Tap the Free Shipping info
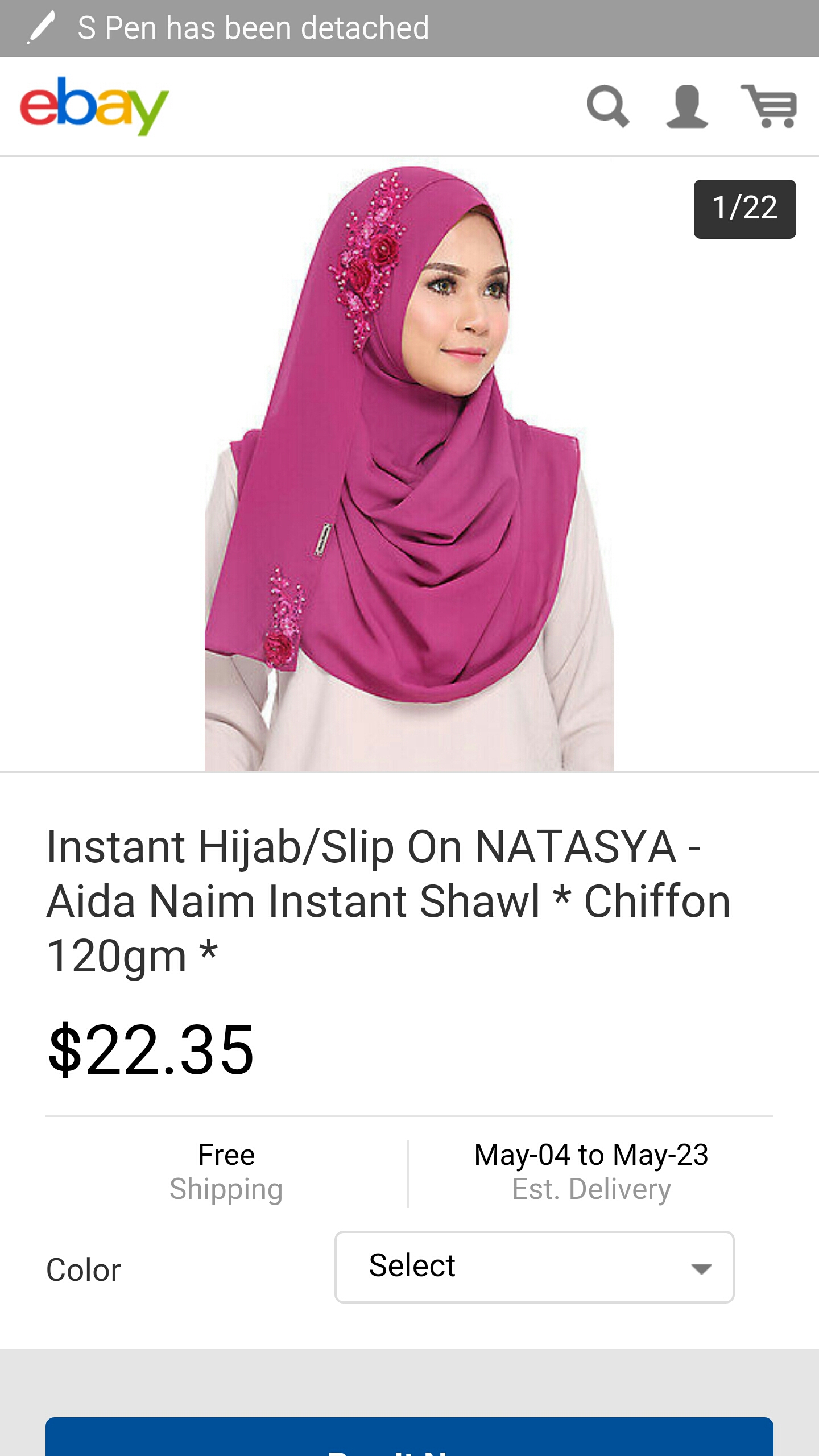The height and width of the screenshot is (1456, 819). pos(226,1172)
